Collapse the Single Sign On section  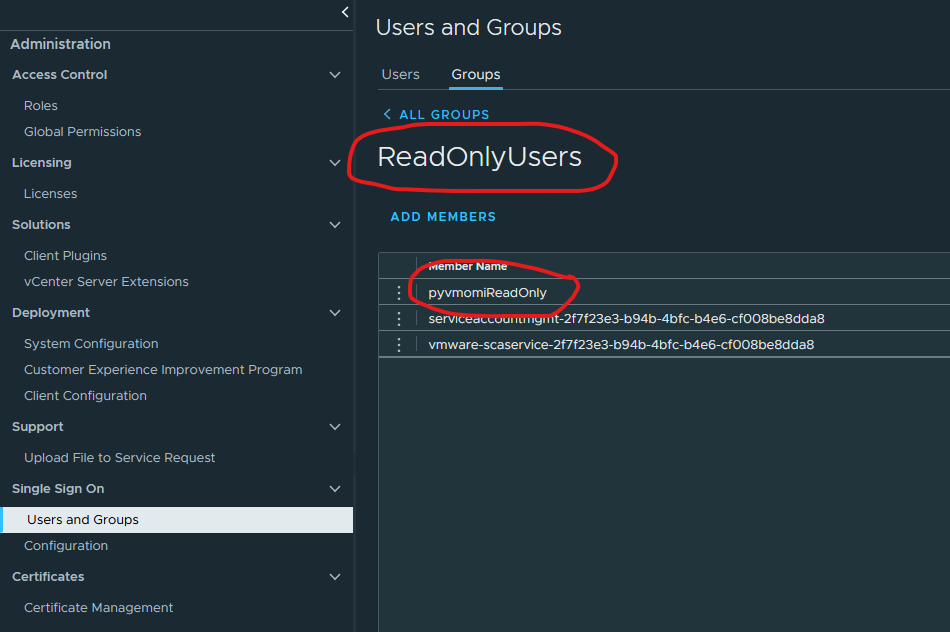[334, 488]
